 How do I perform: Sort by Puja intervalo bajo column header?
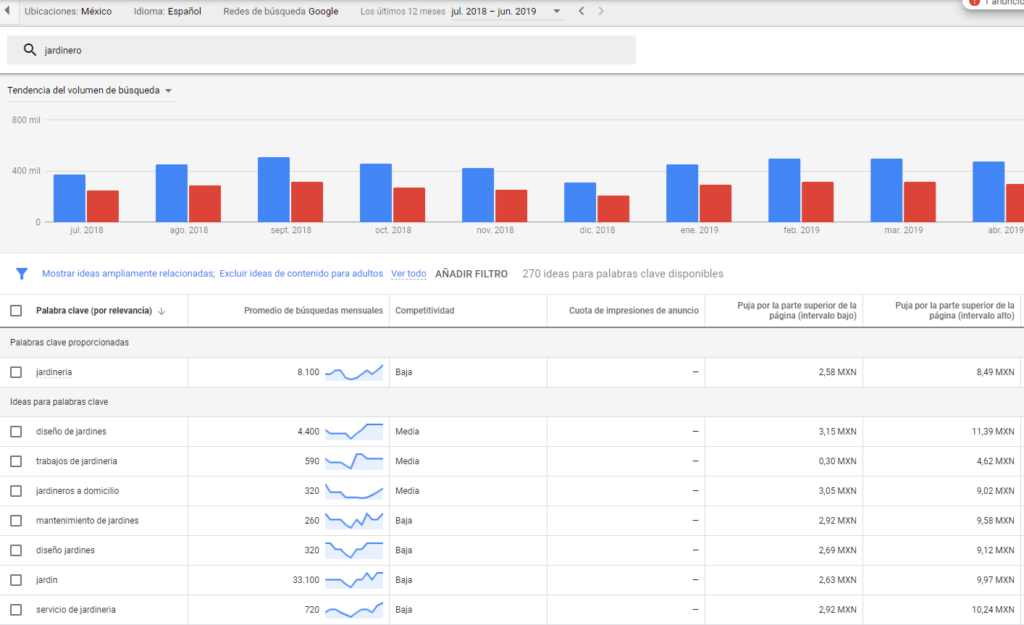click(797, 311)
